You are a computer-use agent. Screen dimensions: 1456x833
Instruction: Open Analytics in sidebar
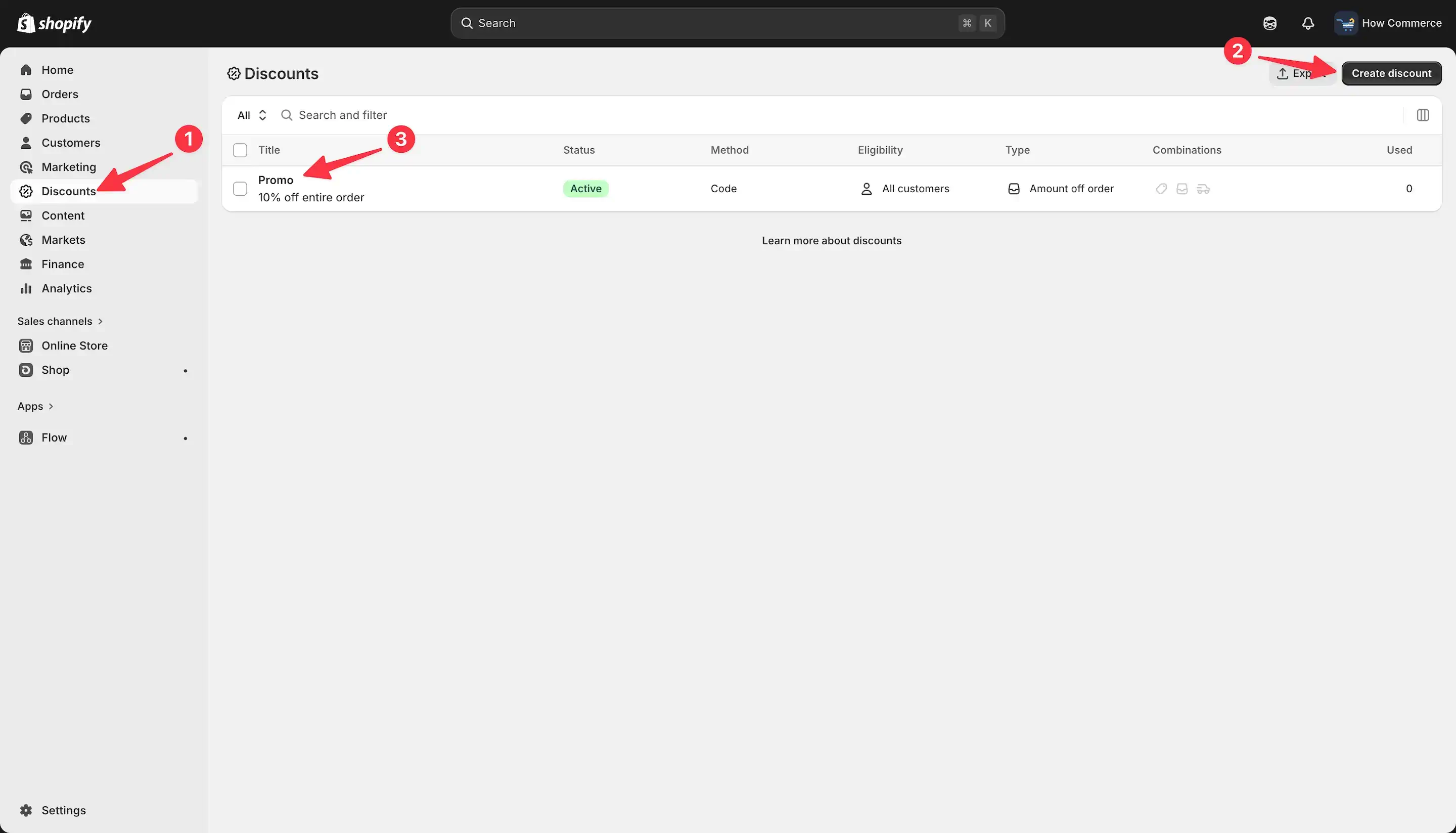click(104, 288)
